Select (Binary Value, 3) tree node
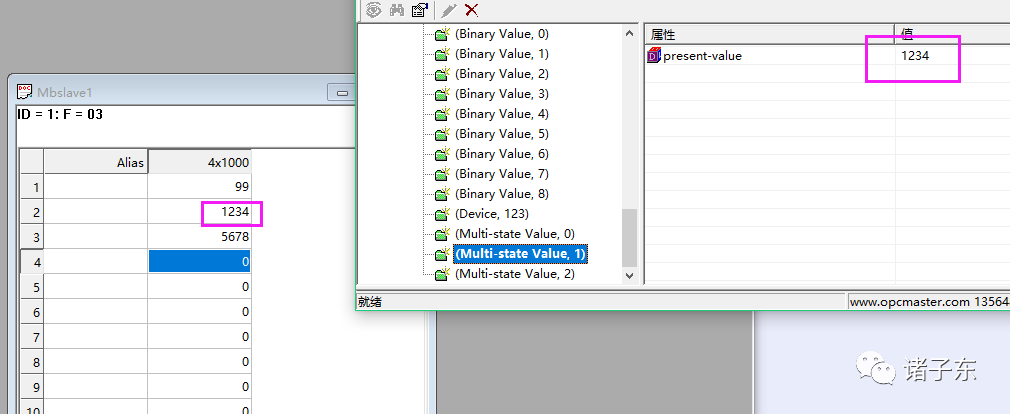 coord(502,93)
